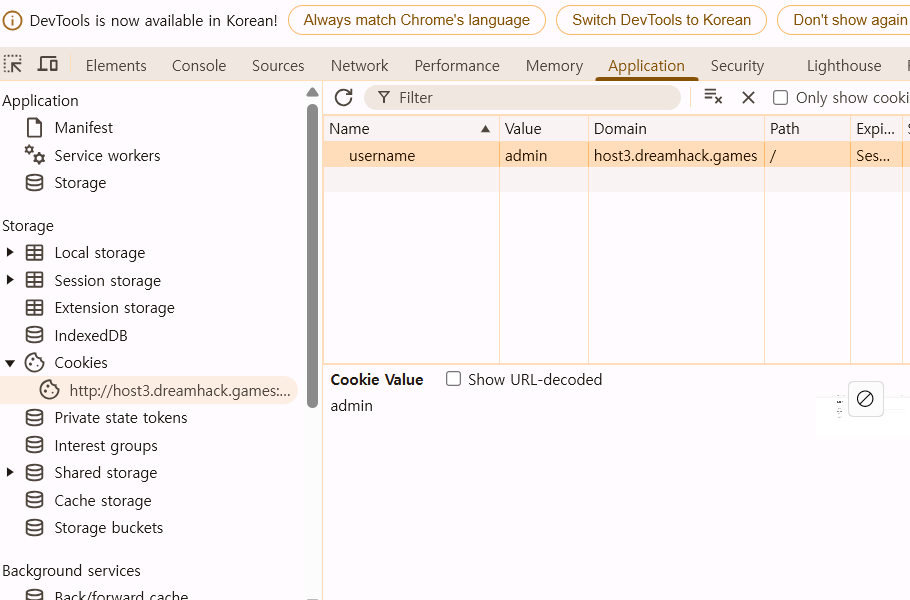Switch to the Sources tab
Viewport: 910px width, 600px height.
278,66
